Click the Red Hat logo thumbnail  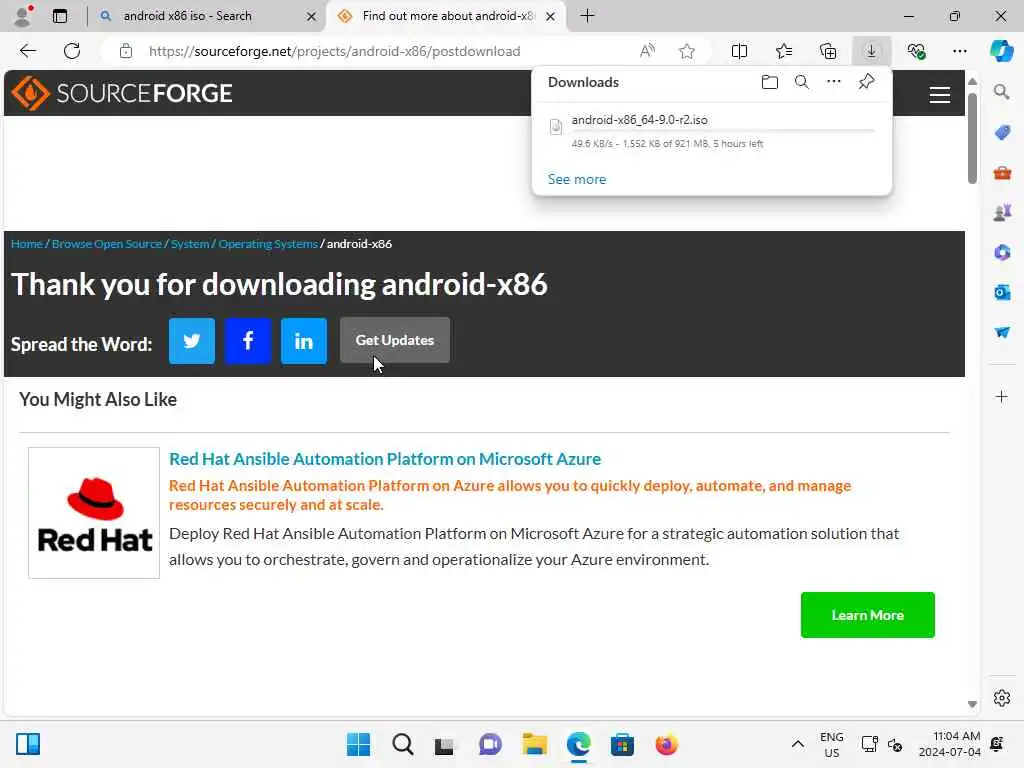94,513
